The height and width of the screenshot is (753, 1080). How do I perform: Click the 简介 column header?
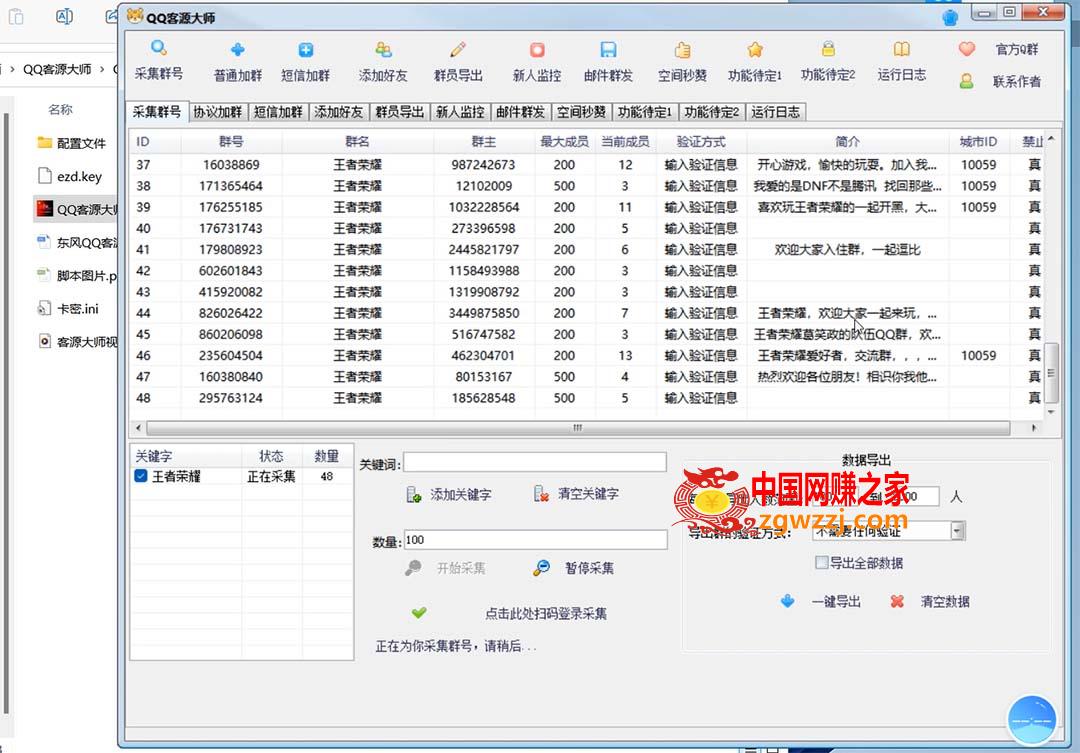(848, 141)
